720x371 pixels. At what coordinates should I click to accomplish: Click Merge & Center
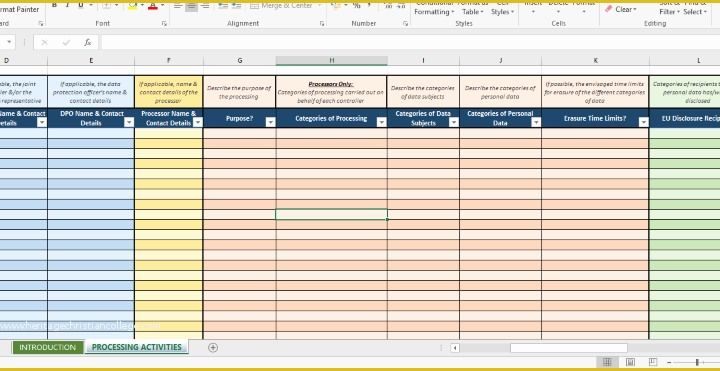point(282,6)
